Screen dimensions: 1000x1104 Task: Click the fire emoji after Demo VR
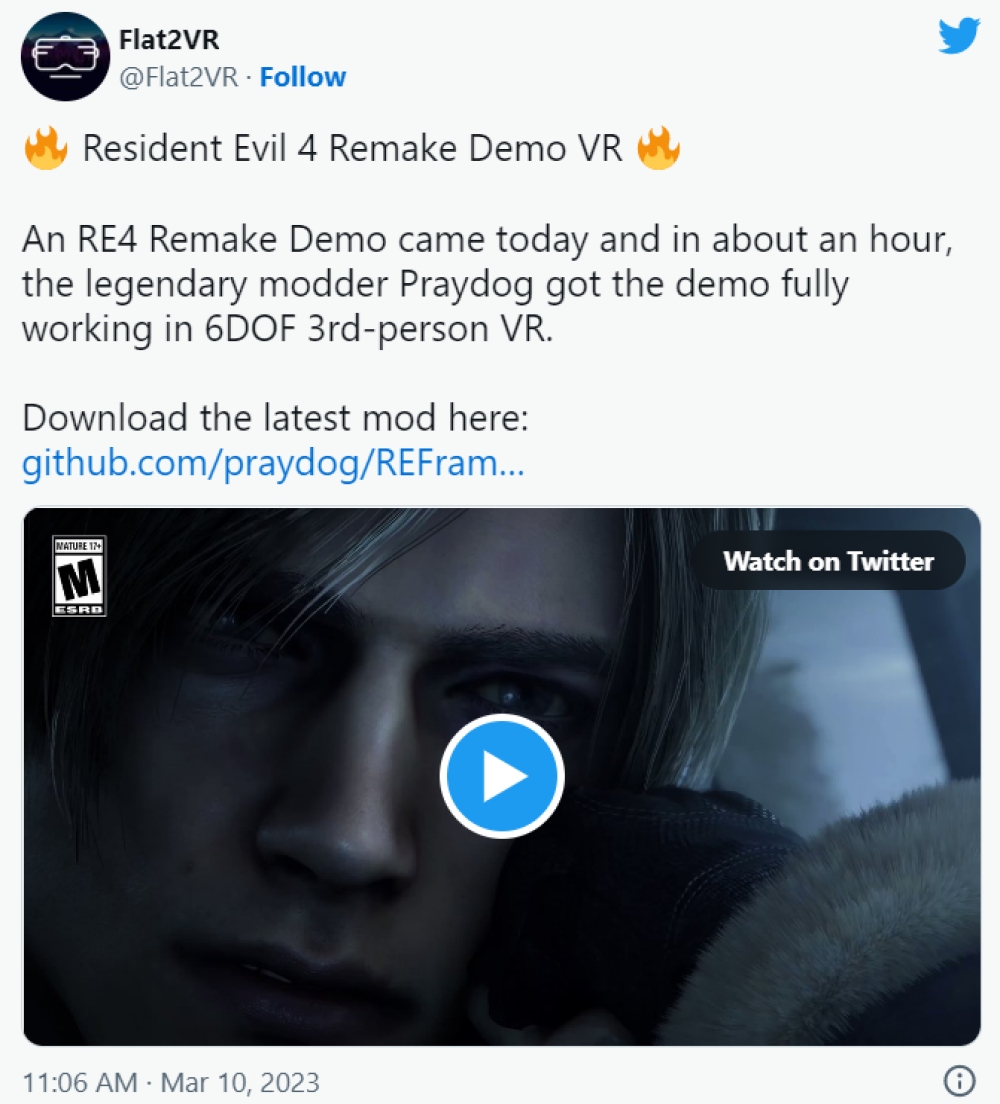(x=658, y=148)
